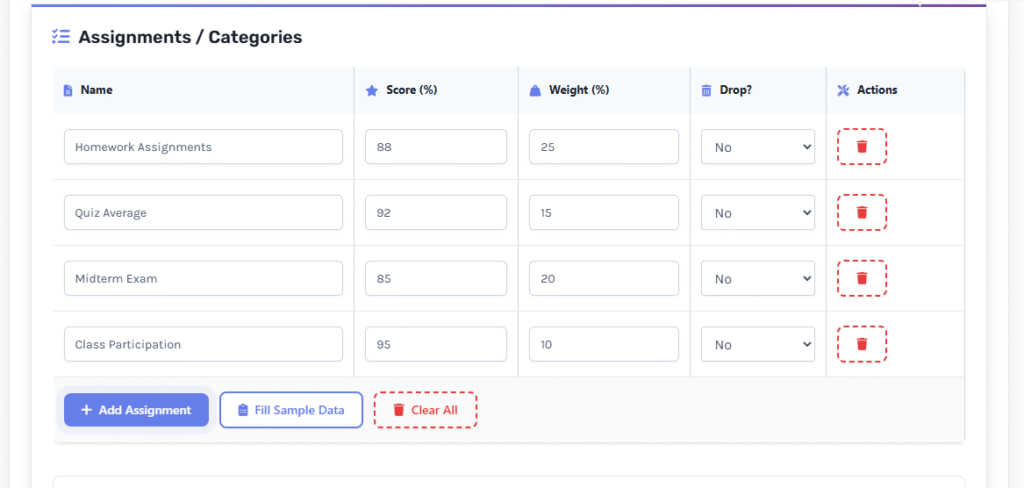Edit the Class Participation name field

coord(203,344)
